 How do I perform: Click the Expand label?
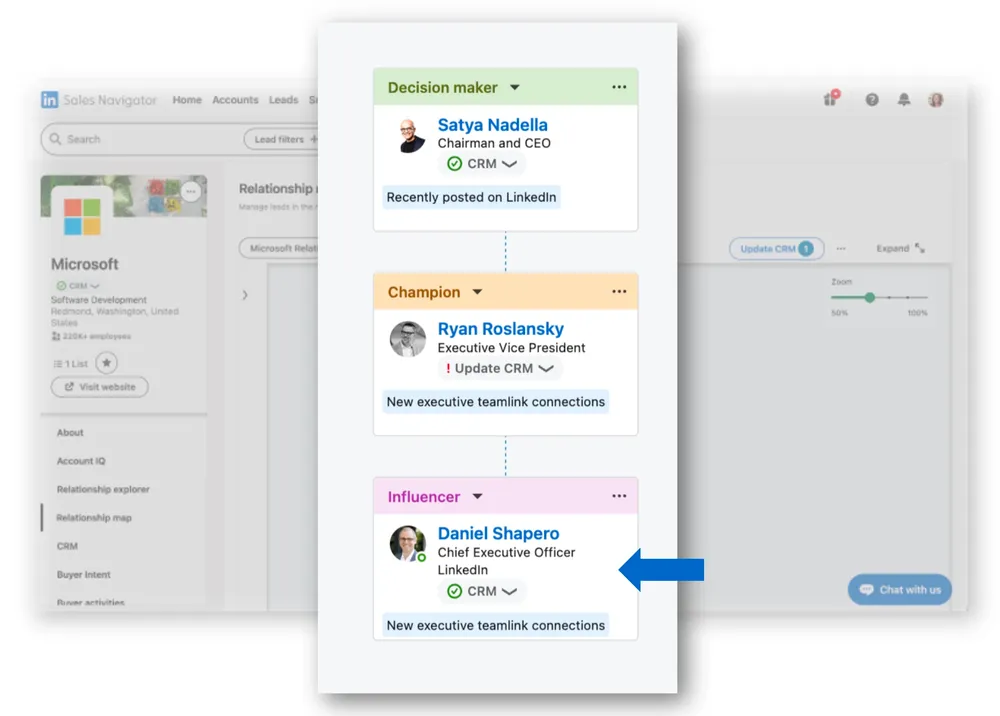click(x=892, y=248)
